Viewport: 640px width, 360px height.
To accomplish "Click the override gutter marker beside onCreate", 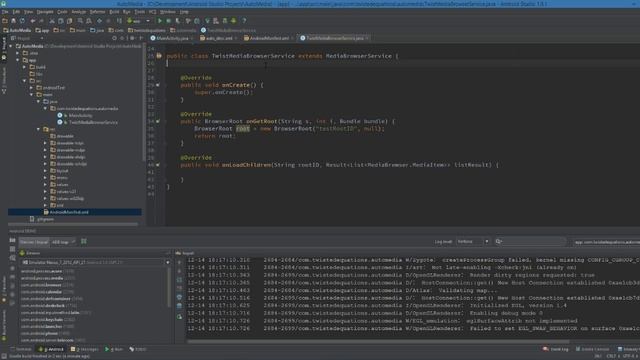I will (x=158, y=85).
